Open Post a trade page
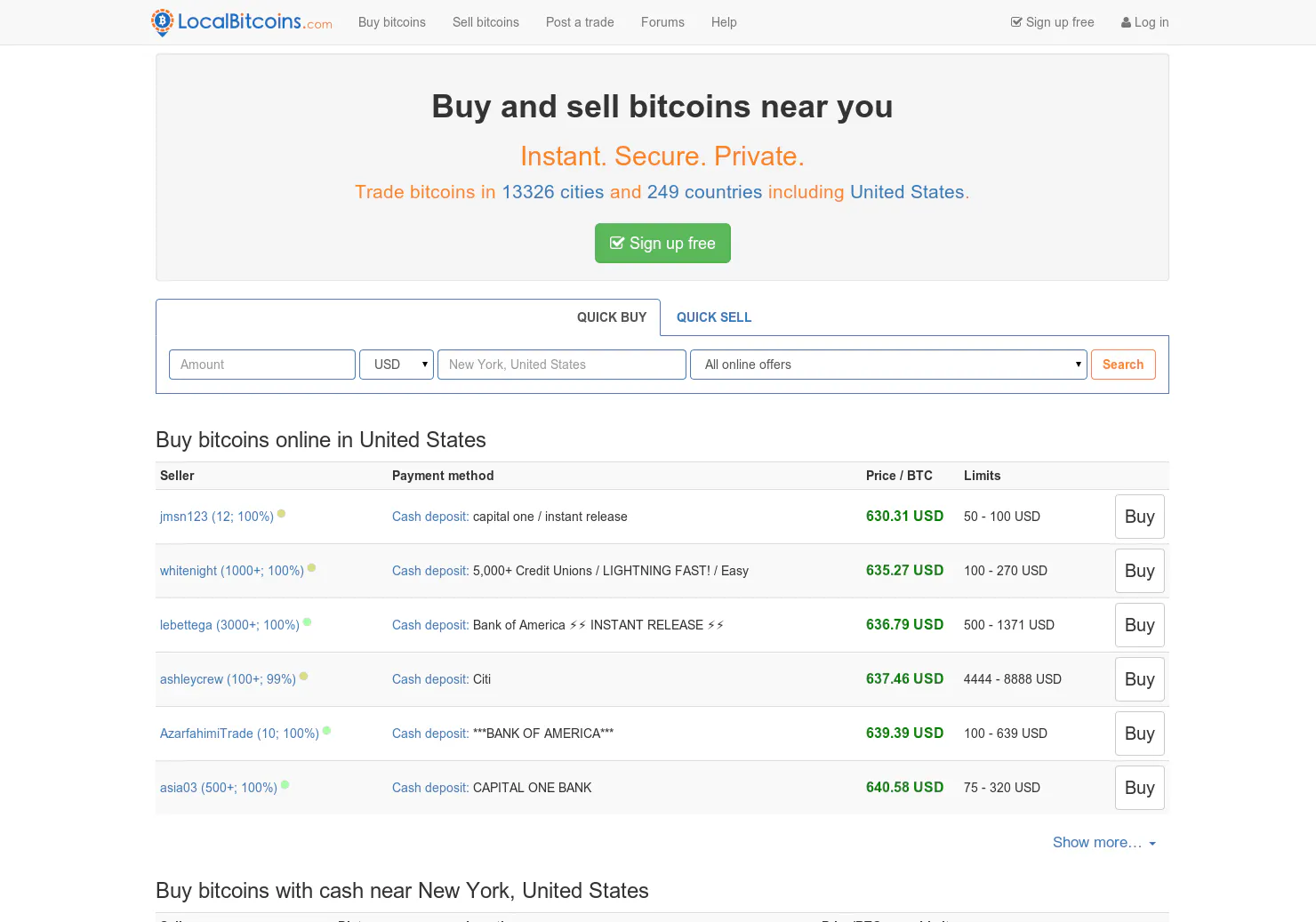This screenshot has height=922, width=1316. click(580, 22)
